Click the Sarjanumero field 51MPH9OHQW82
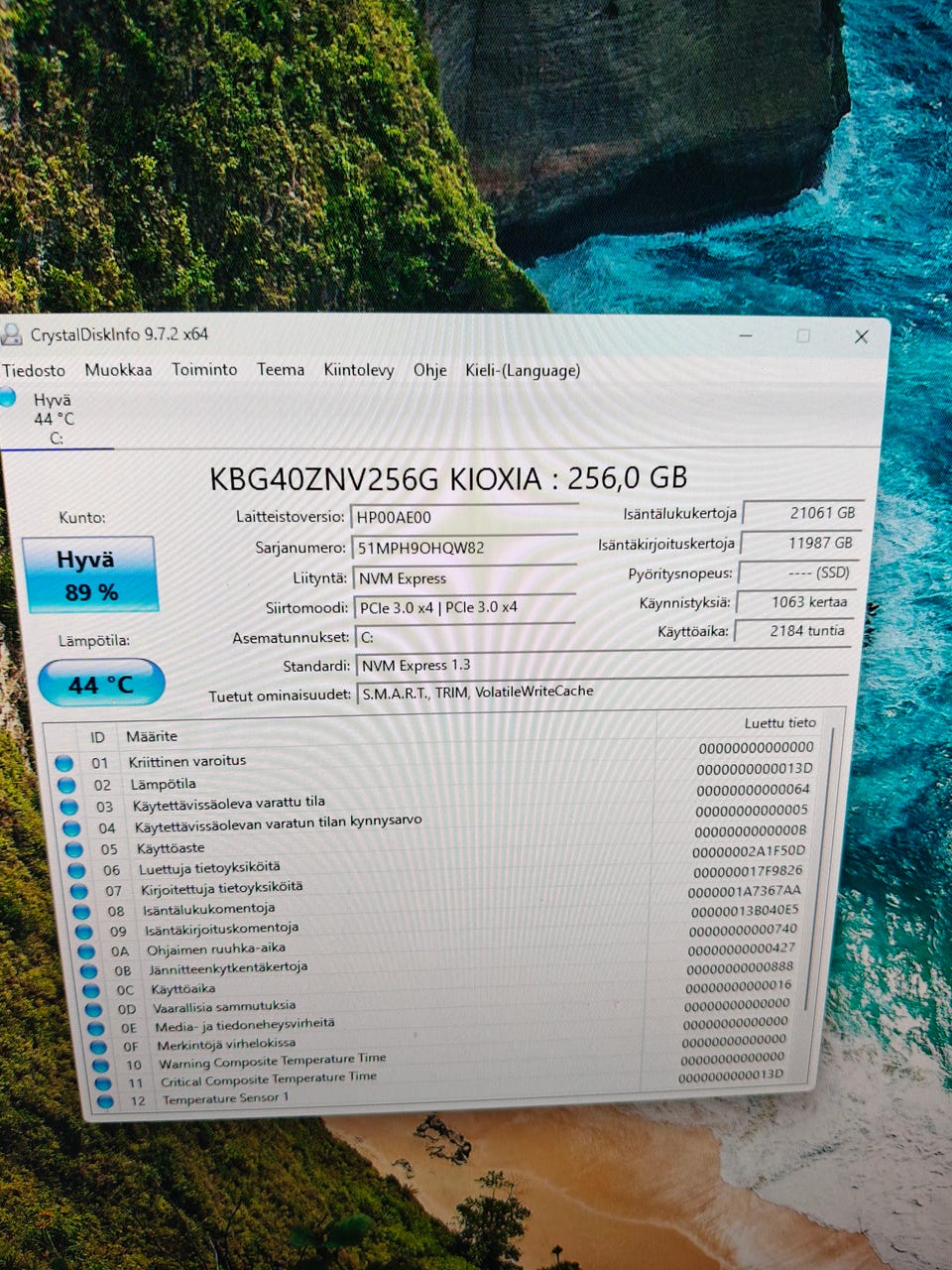This screenshot has width=952, height=1270. (463, 548)
